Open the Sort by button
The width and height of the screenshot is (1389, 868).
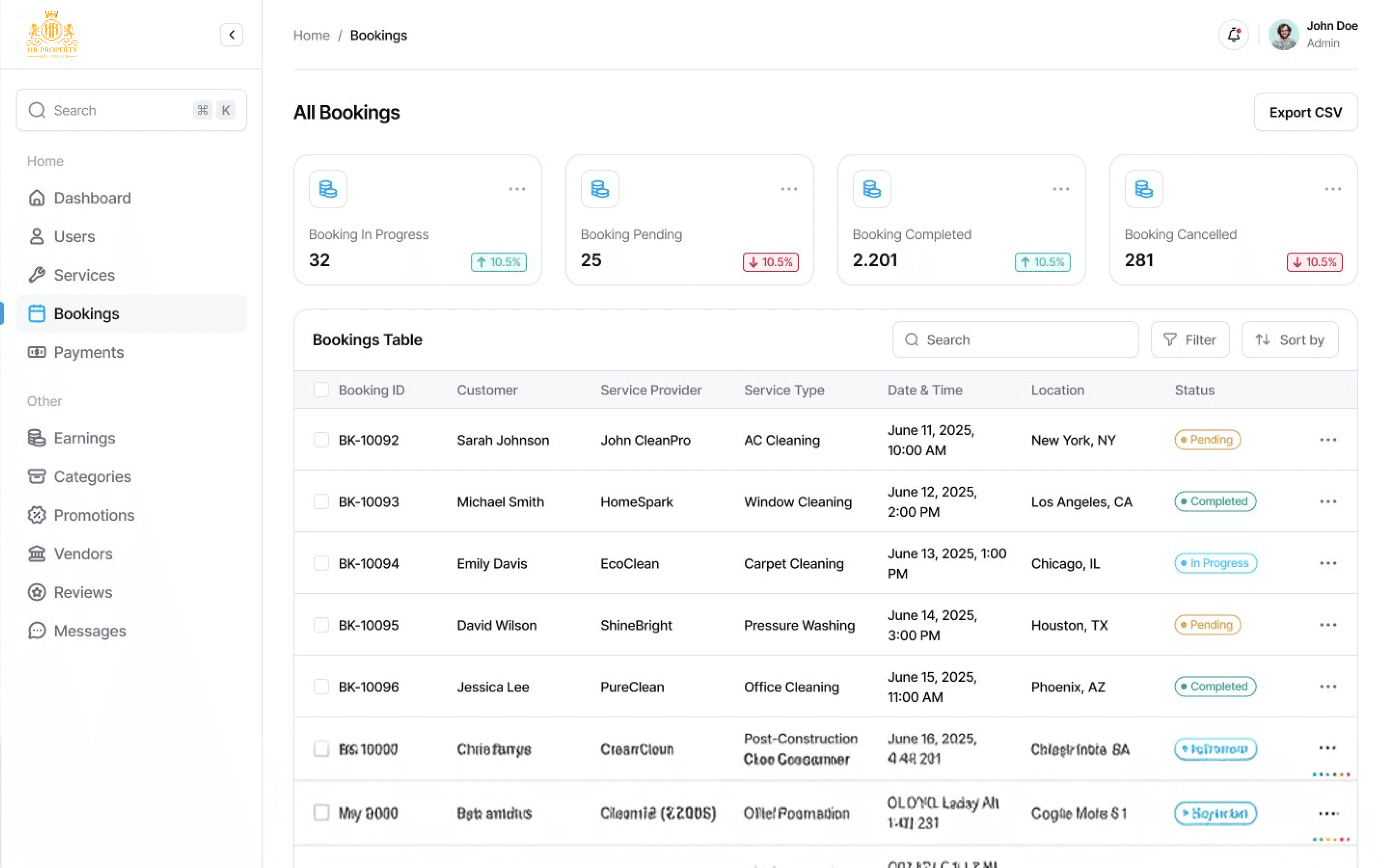[x=1290, y=339]
